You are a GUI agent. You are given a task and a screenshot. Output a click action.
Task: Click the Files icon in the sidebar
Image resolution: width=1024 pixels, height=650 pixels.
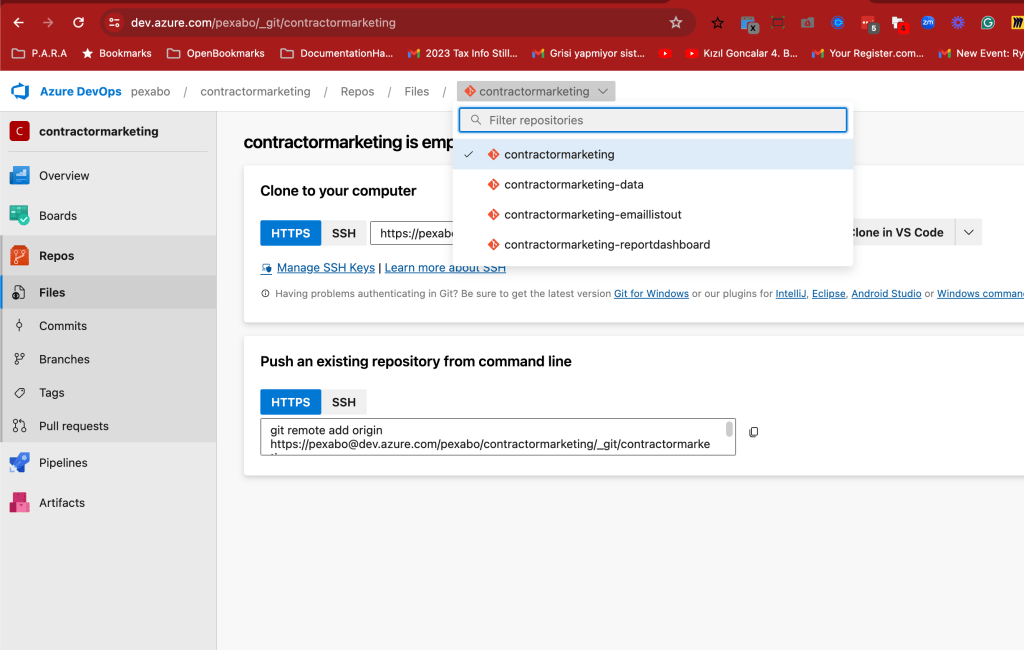pyautogui.click(x=19, y=292)
